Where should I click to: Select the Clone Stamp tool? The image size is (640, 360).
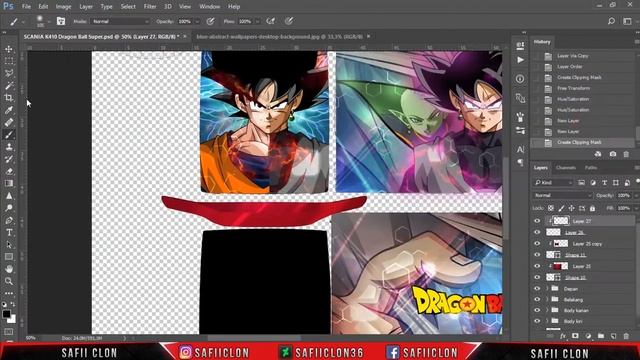(9, 147)
